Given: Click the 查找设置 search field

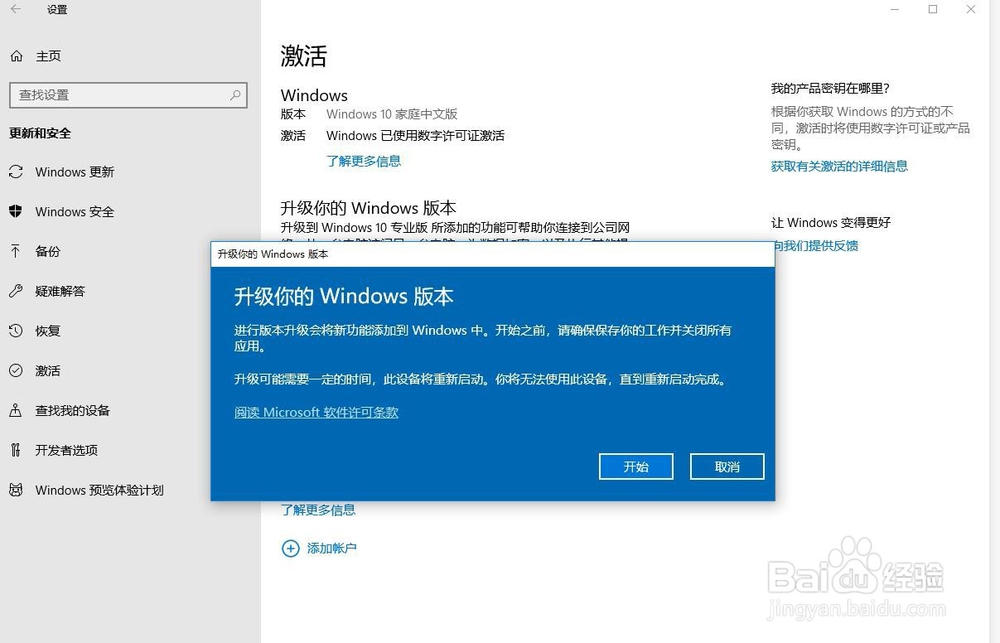Looking at the screenshot, I should tap(128, 95).
